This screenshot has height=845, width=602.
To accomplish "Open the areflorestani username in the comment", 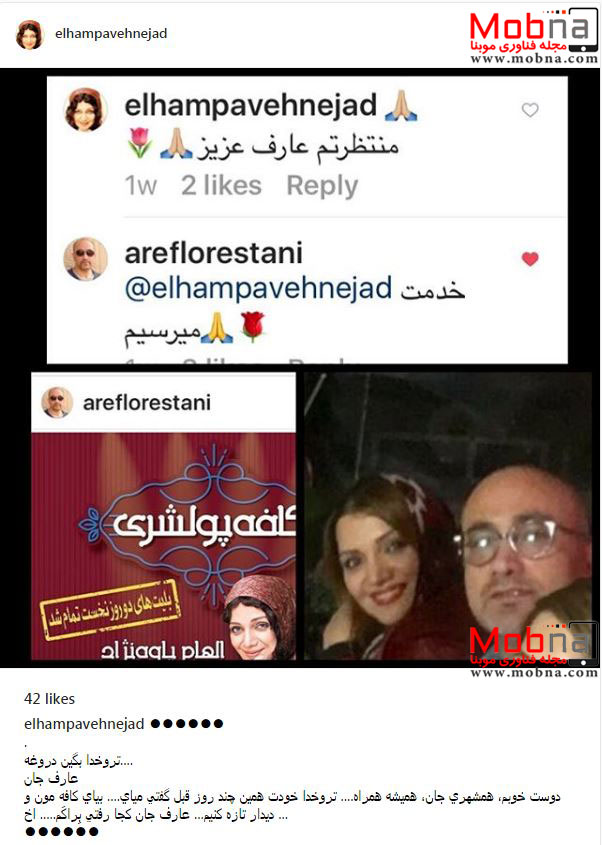I will click(x=213, y=253).
